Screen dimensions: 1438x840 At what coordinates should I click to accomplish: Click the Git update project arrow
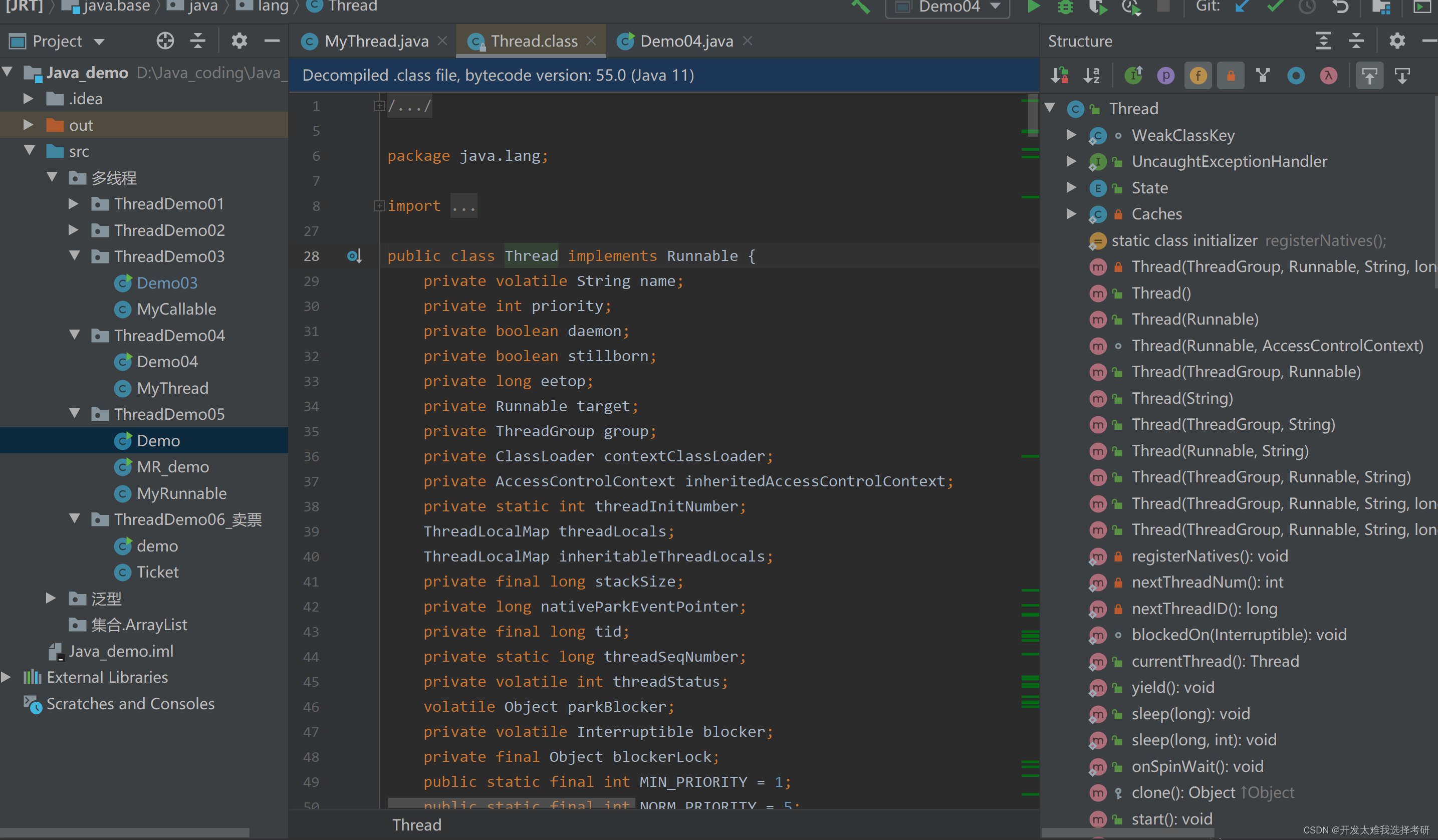pos(1242,7)
